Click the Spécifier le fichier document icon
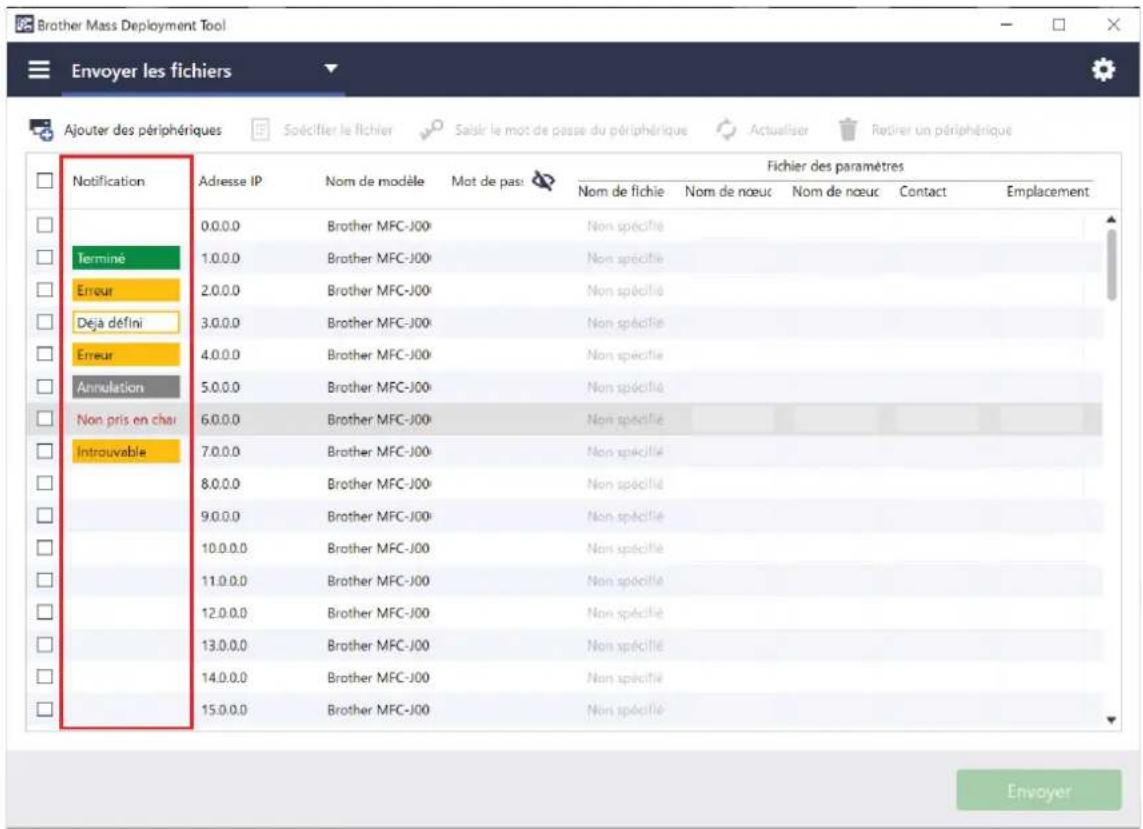The width and height of the screenshot is (1143, 829). (x=260, y=130)
